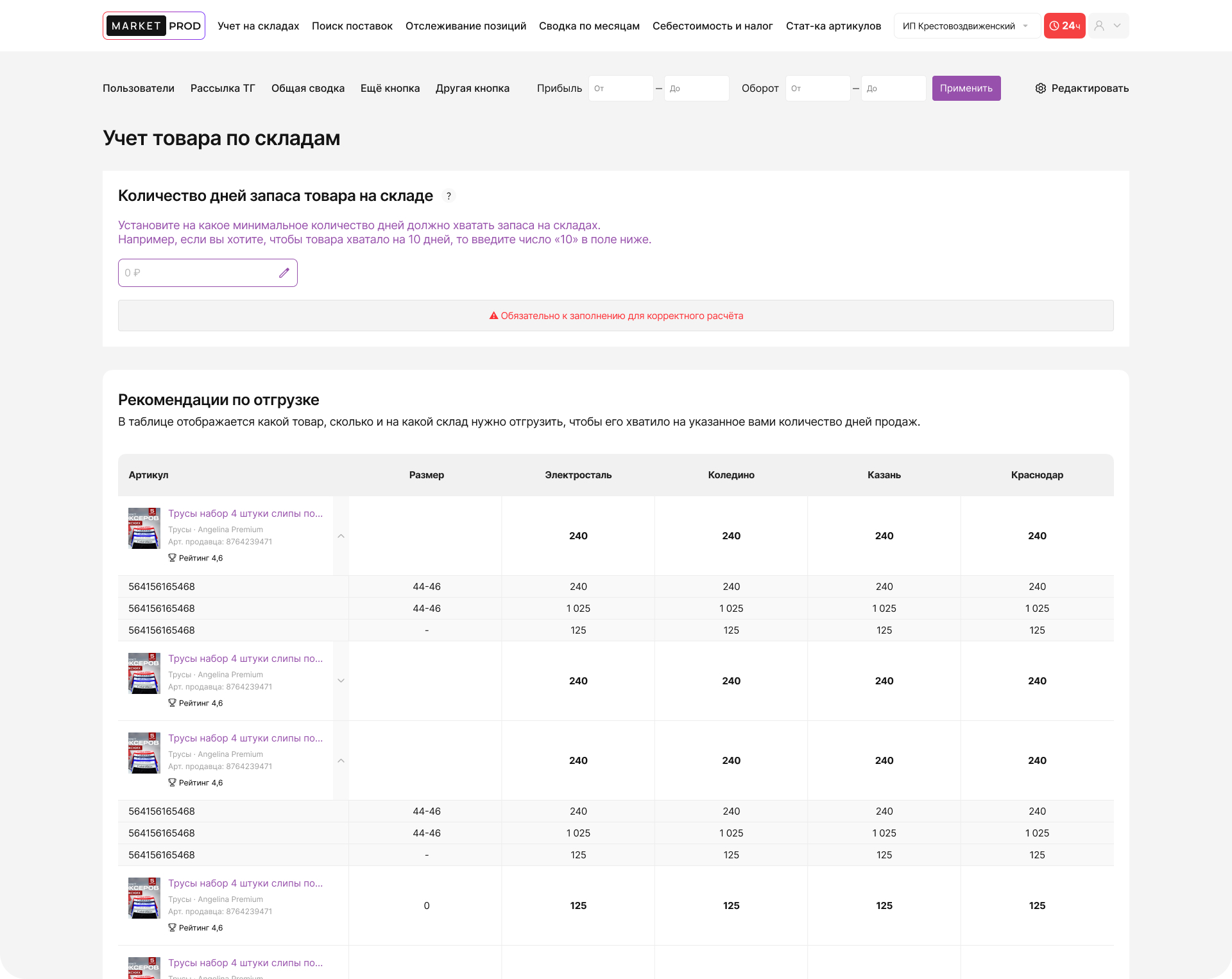The width and height of the screenshot is (1232, 979).
Task: Expand the second product row chevron
Action: point(341,681)
